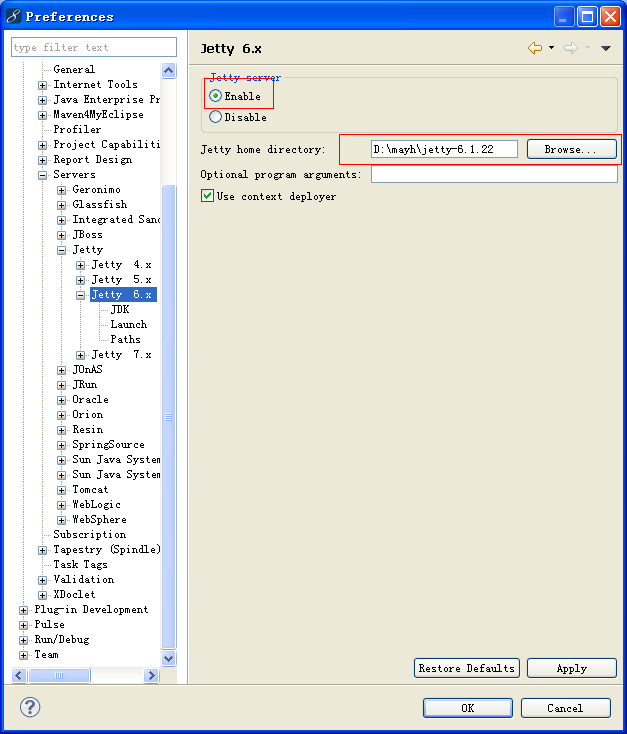Select Resin in the tree
This screenshot has height=734, width=627.
pos(88,429)
